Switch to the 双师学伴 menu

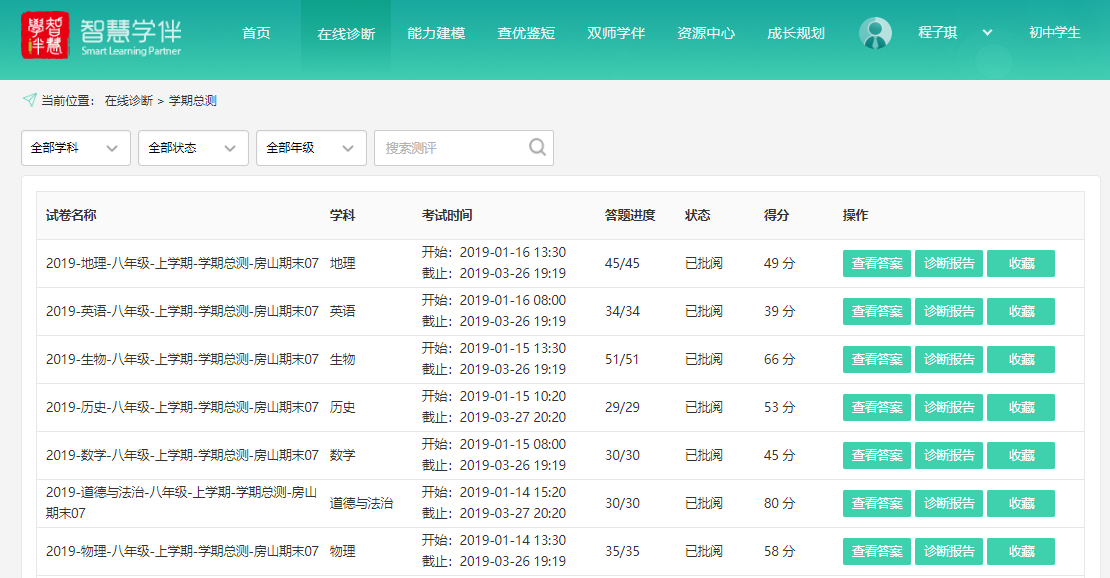click(616, 33)
